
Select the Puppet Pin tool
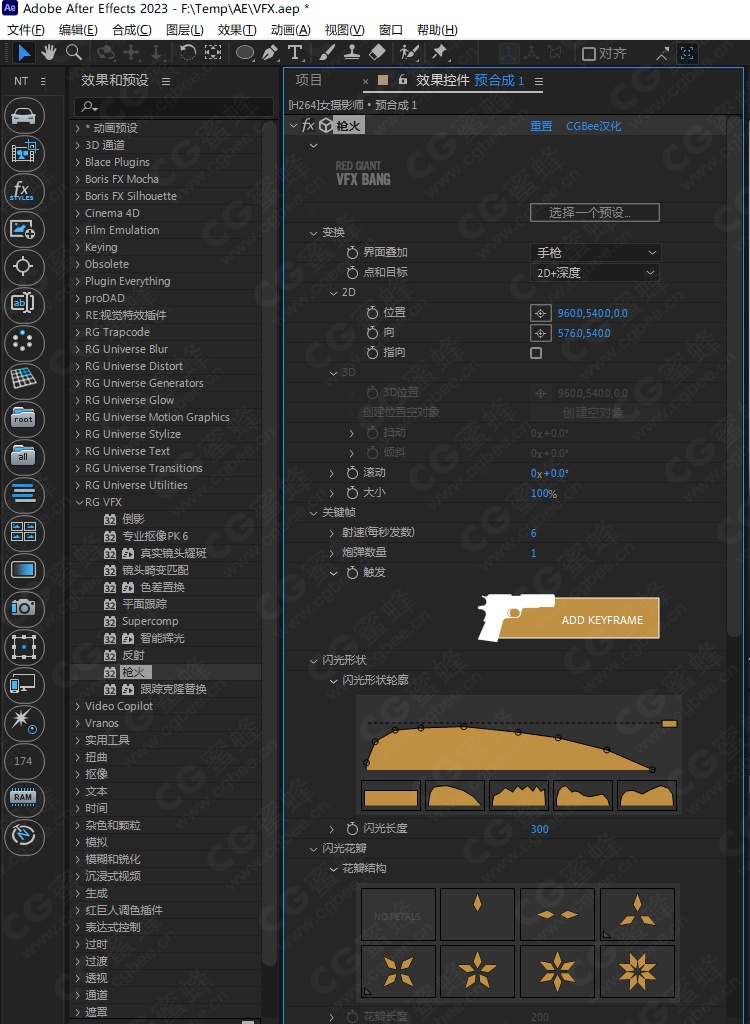(439, 53)
